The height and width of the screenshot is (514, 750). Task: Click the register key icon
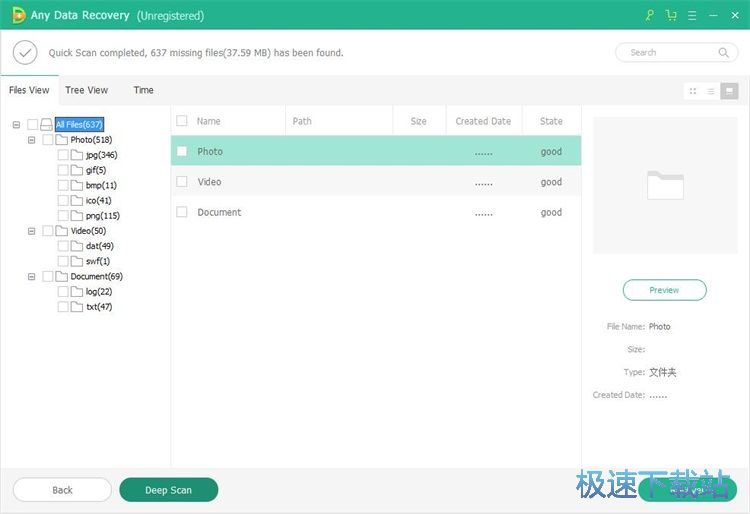tap(650, 16)
